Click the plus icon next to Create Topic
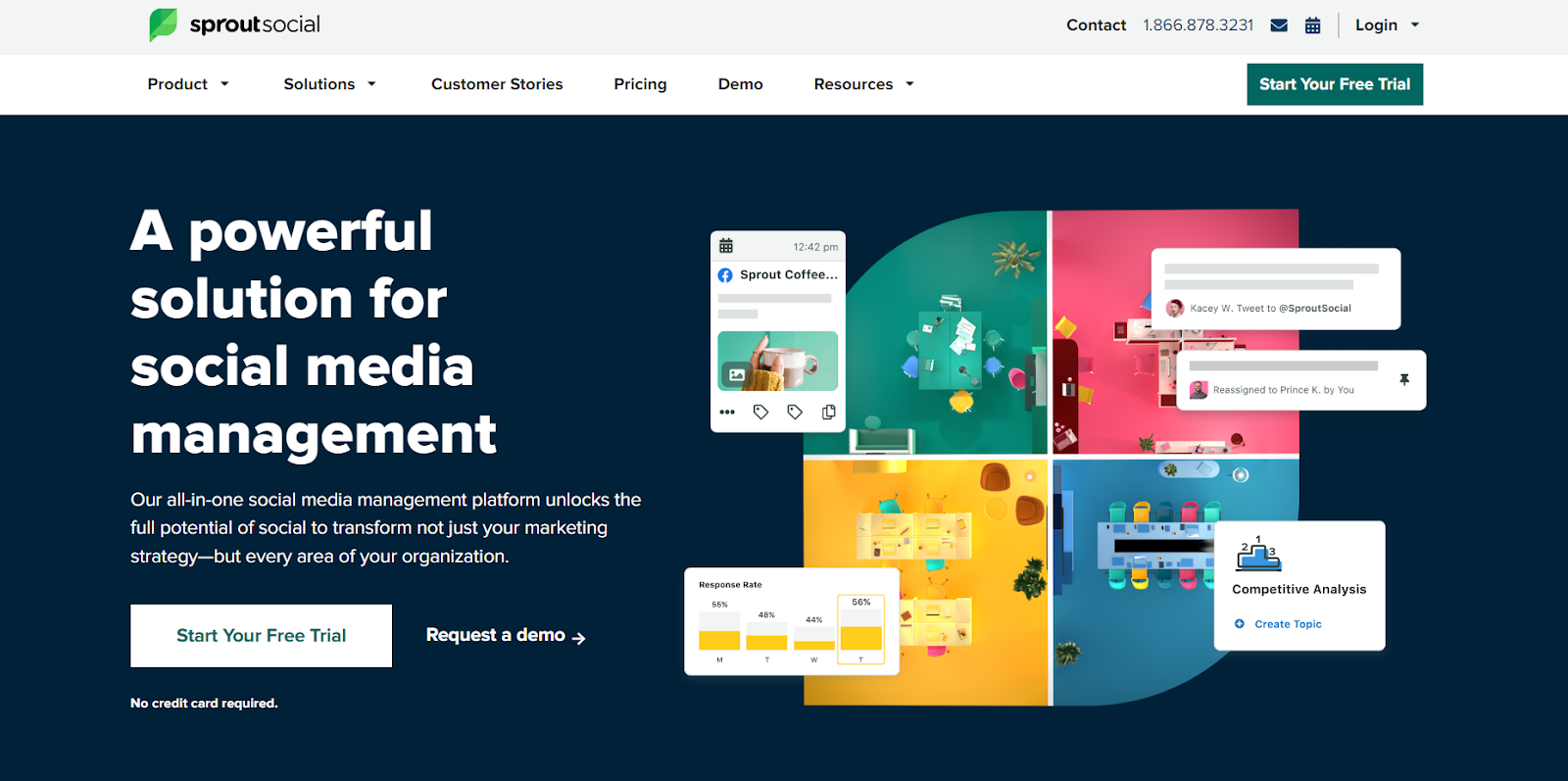1568x781 pixels. point(1240,624)
